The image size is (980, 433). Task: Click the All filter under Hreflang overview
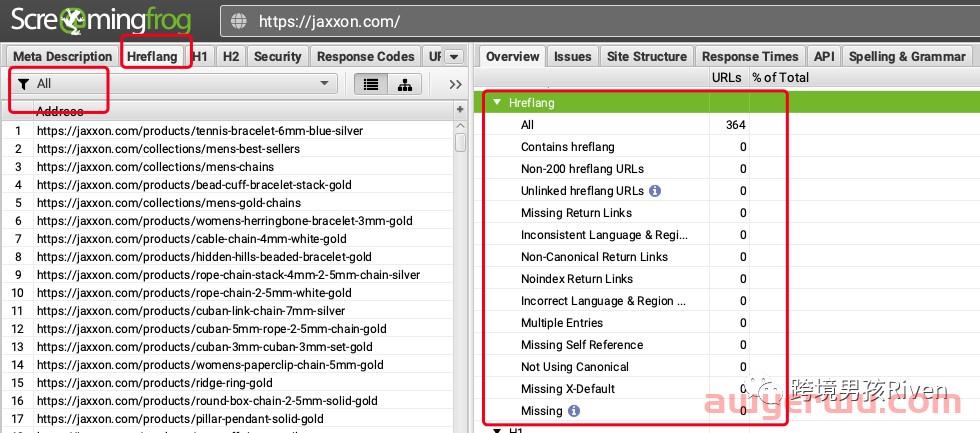coord(528,125)
